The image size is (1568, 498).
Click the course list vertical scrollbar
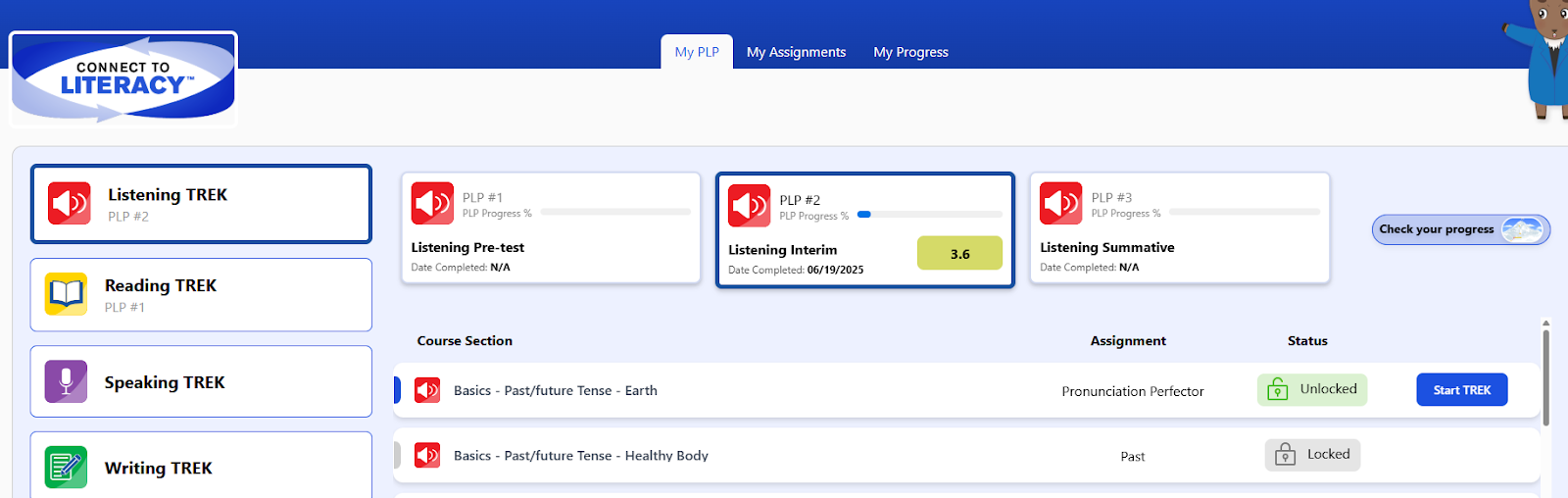pos(1545,377)
